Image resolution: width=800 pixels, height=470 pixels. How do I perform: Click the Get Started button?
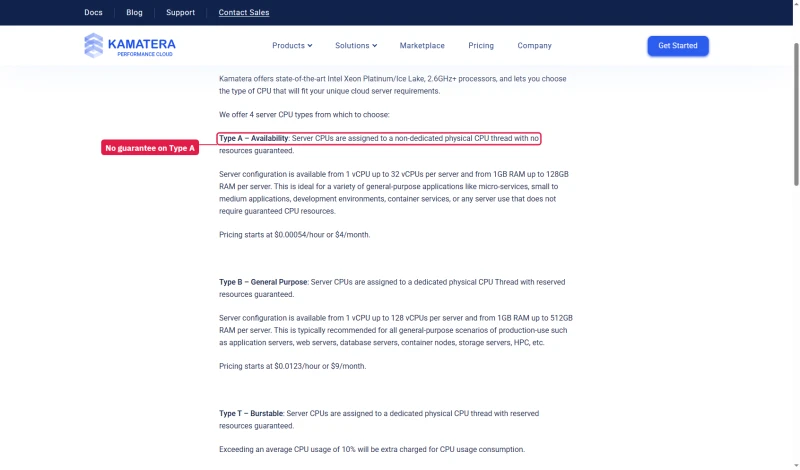click(678, 46)
